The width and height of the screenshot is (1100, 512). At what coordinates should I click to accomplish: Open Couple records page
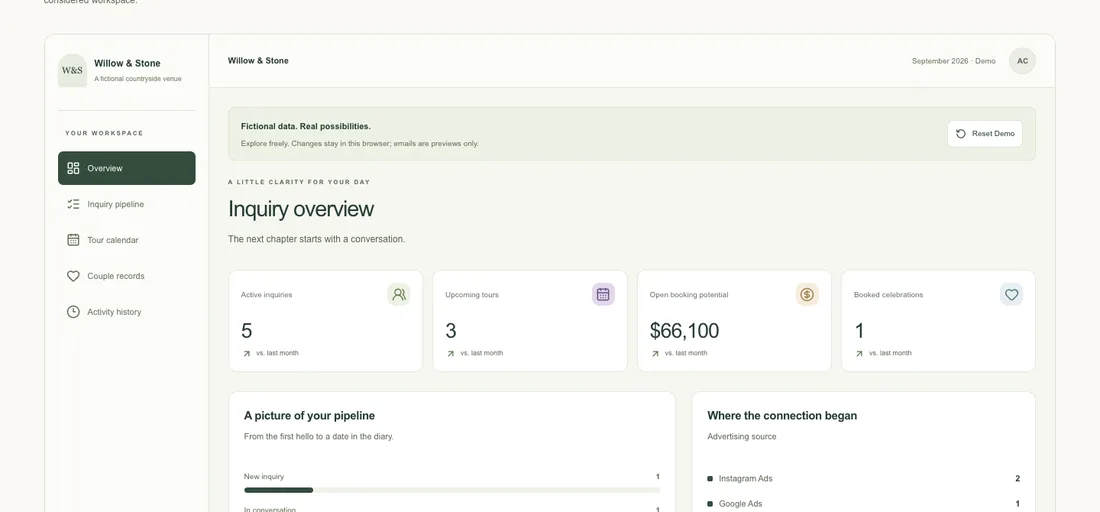point(127,276)
